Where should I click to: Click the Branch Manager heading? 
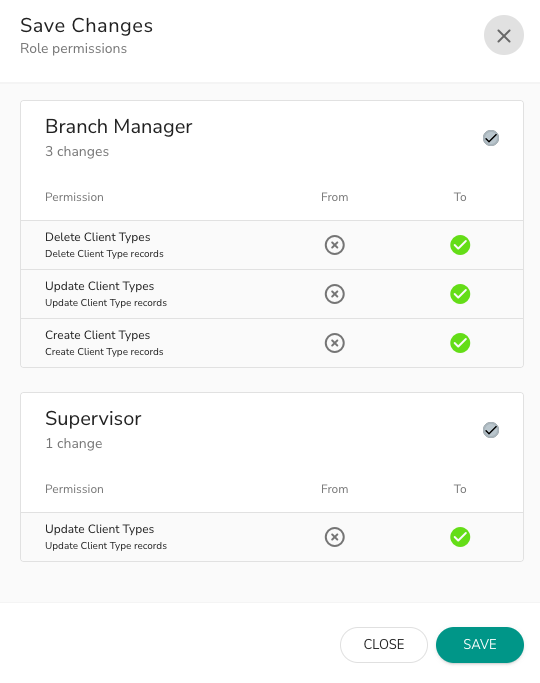(118, 127)
